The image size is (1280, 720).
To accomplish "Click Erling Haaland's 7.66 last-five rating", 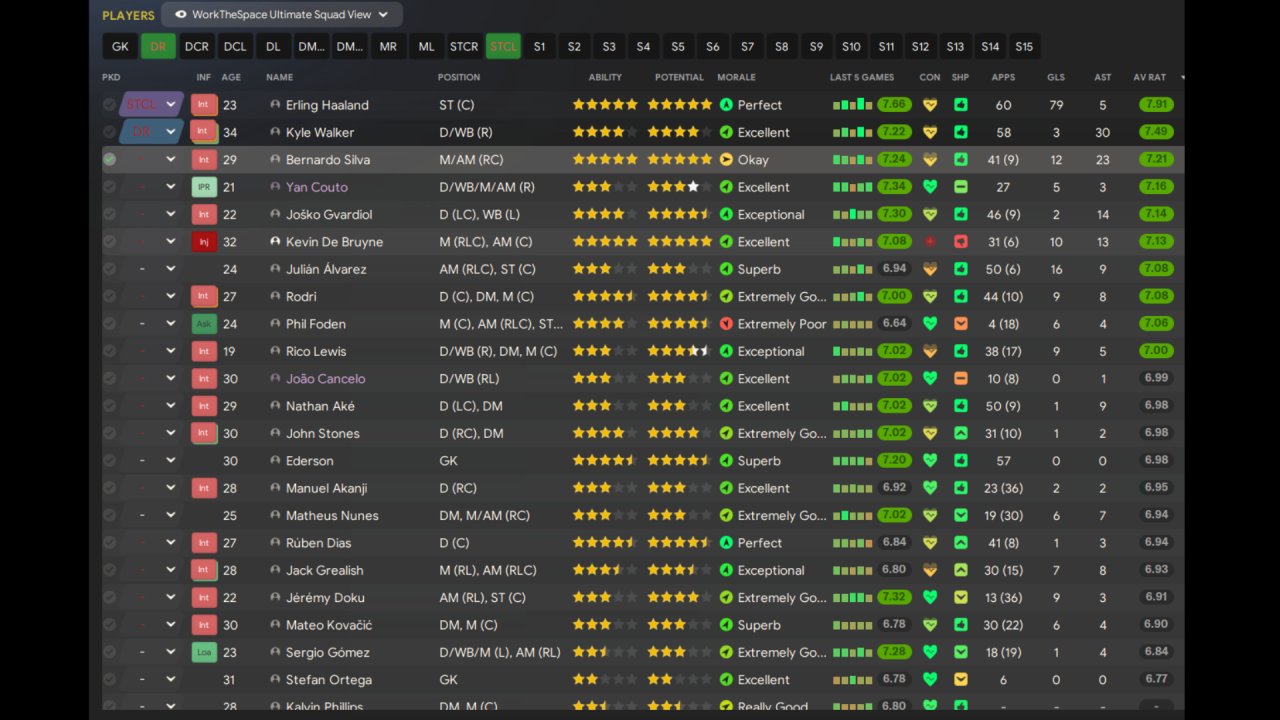I will click(894, 105).
